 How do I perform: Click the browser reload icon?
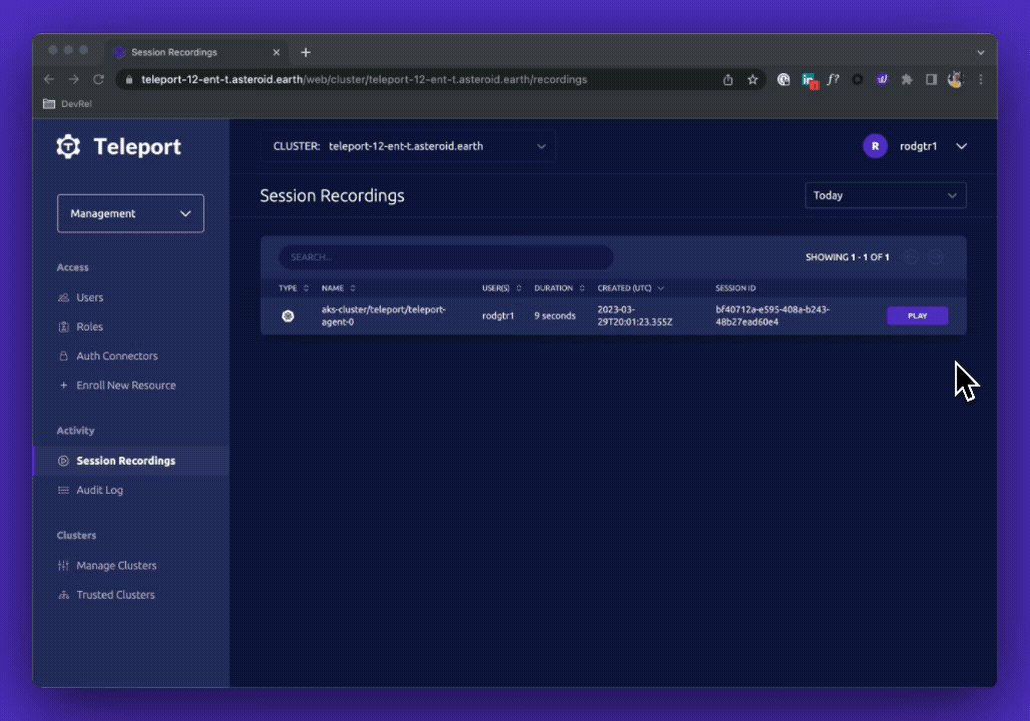click(98, 79)
